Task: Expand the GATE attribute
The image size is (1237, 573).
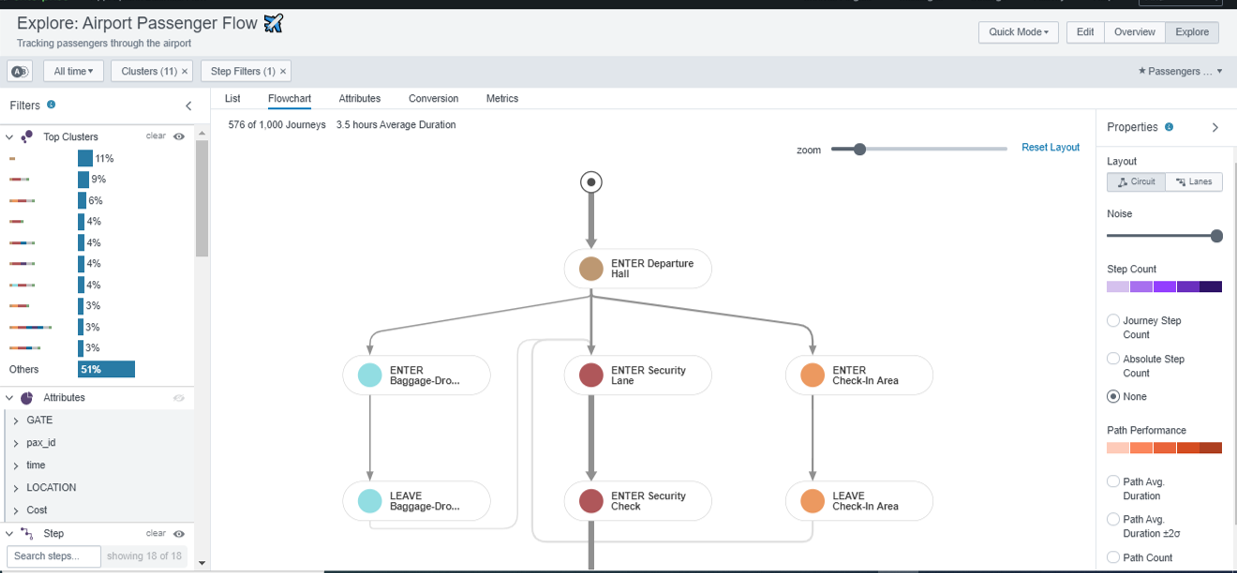Action: pyautogui.click(x=16, y=421)
